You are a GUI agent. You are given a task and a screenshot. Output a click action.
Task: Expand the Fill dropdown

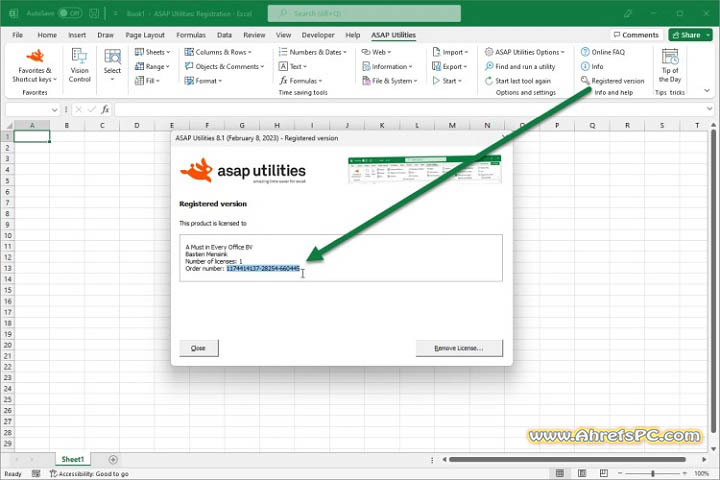click(x=147, y=81)
